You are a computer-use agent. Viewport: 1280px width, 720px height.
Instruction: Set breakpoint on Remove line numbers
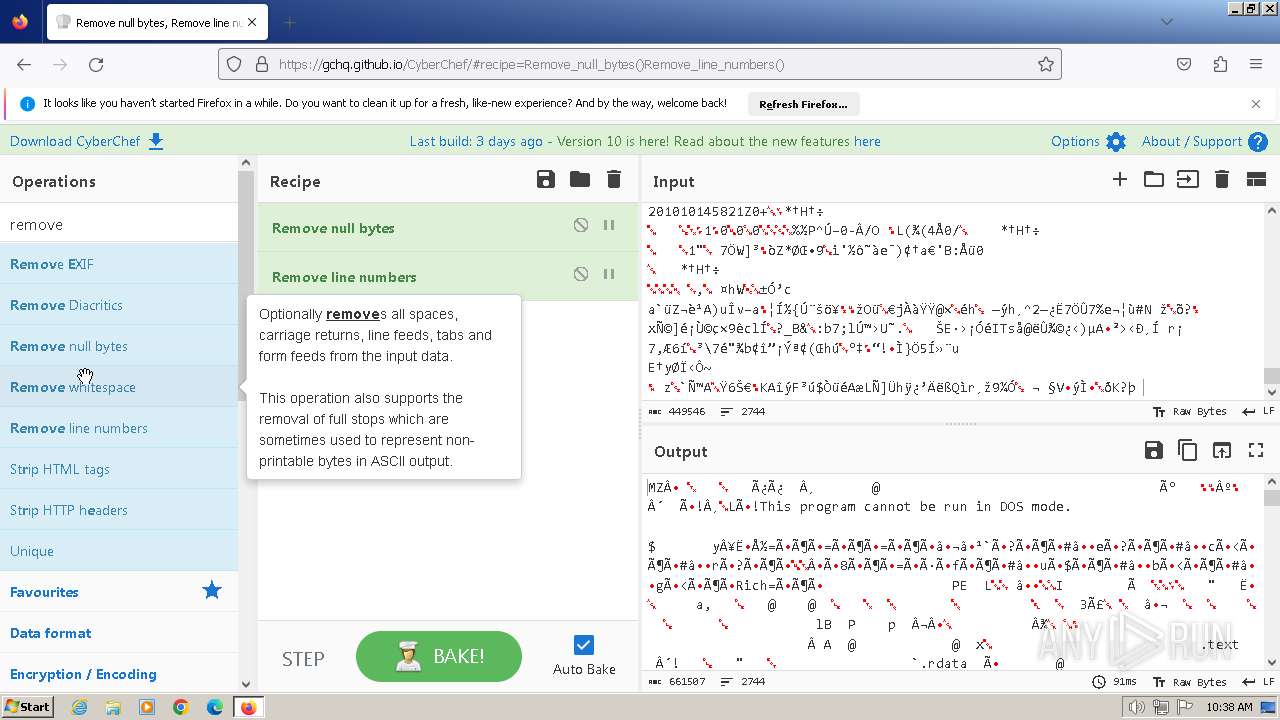click(608, 274)
